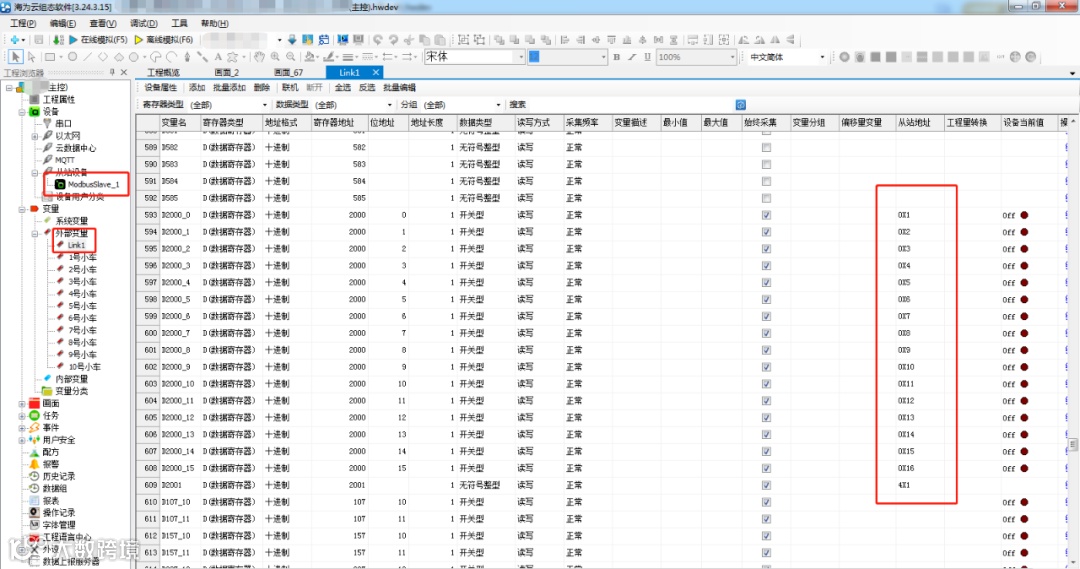Open the 编辑(E) menu

[63, 23]
